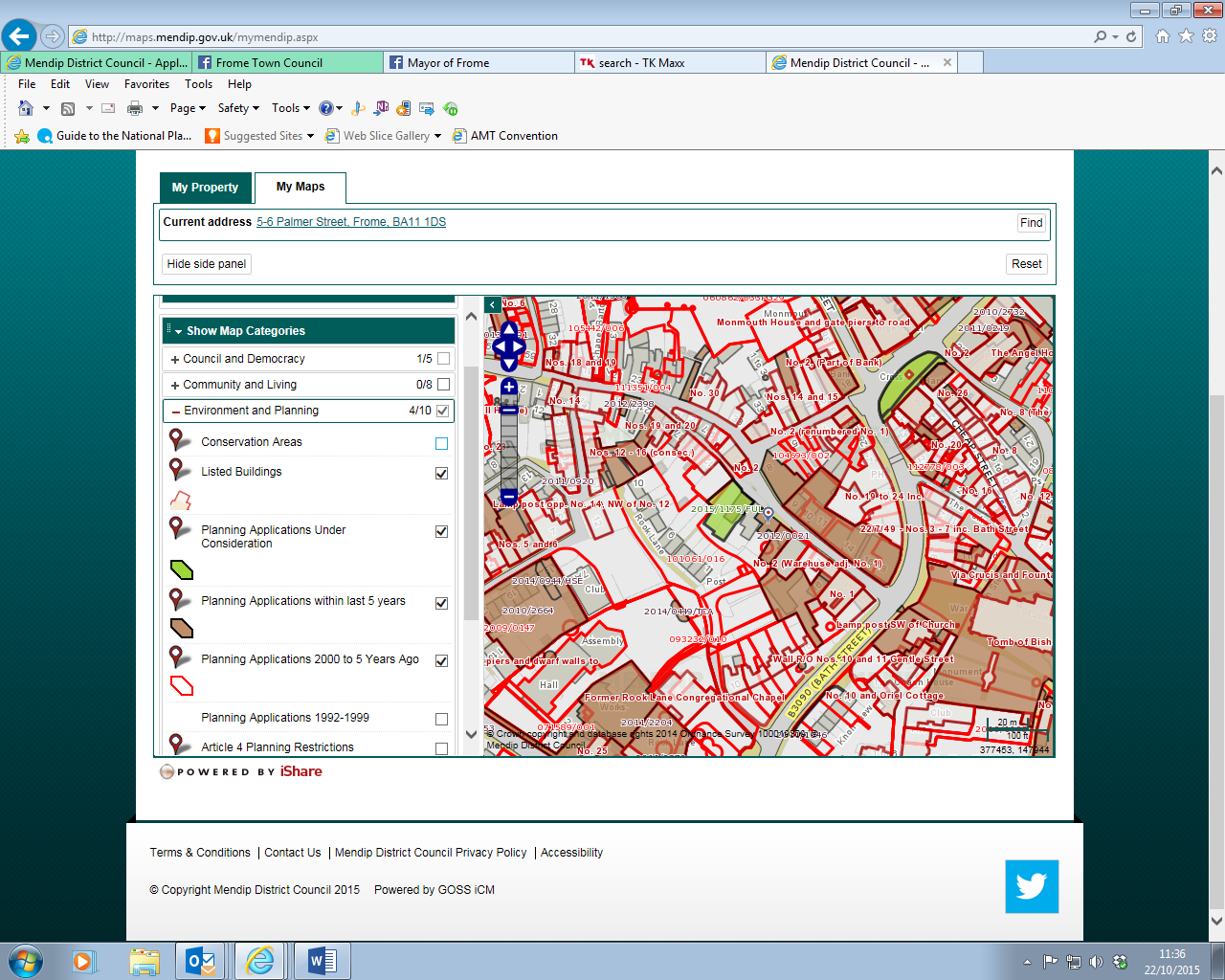Viewport: 1225px width, 980px height.
Task: Uncheck Planning Applications within last 5 years
Action: point(441,603)
